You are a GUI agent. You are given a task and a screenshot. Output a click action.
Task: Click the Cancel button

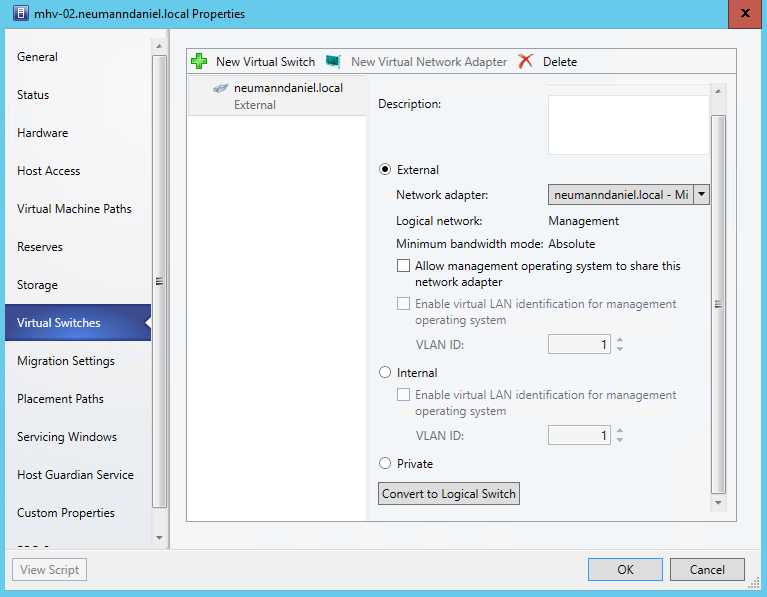707,570
